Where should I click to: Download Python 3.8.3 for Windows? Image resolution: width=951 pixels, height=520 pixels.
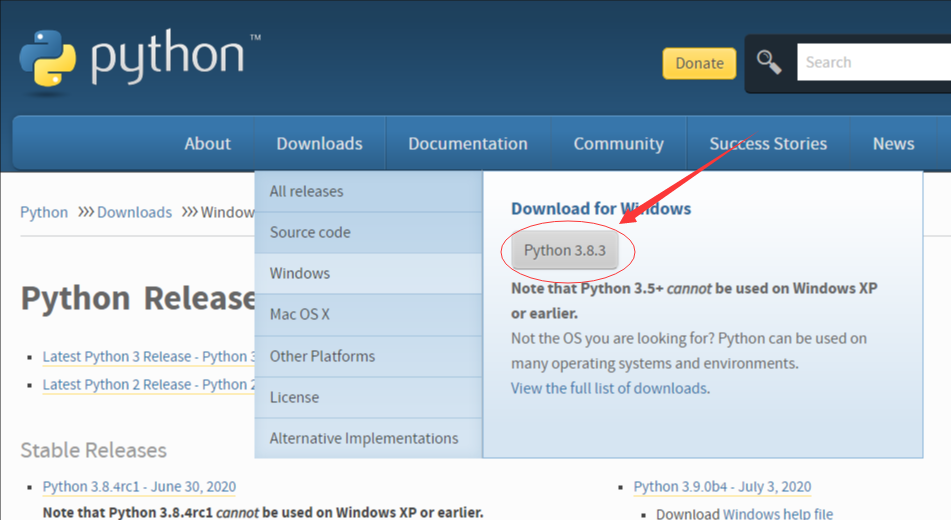(x=565, y=250)
